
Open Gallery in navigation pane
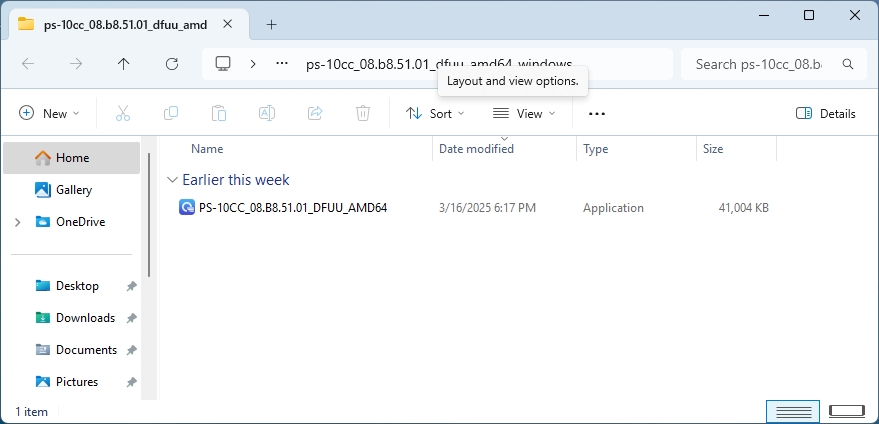click(71, 190)
